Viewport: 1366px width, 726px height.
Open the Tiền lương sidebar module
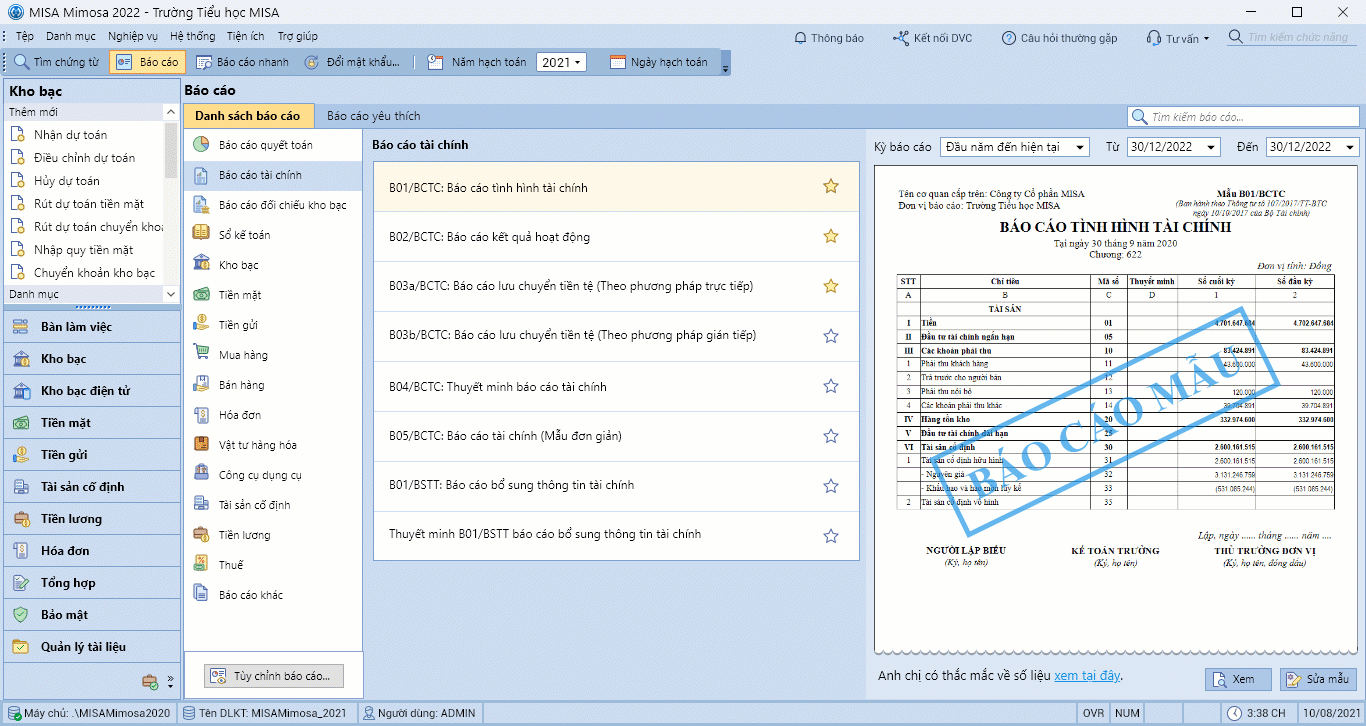click(x=71, y=519)
